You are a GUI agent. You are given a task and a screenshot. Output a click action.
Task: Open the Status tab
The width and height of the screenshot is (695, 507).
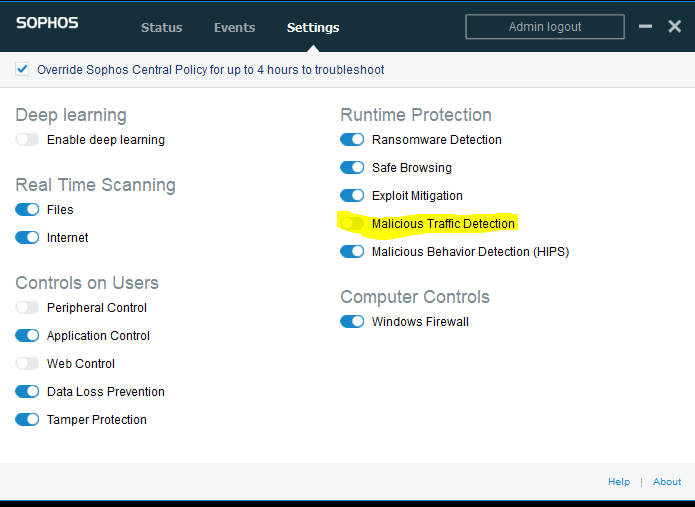[161, 27]
